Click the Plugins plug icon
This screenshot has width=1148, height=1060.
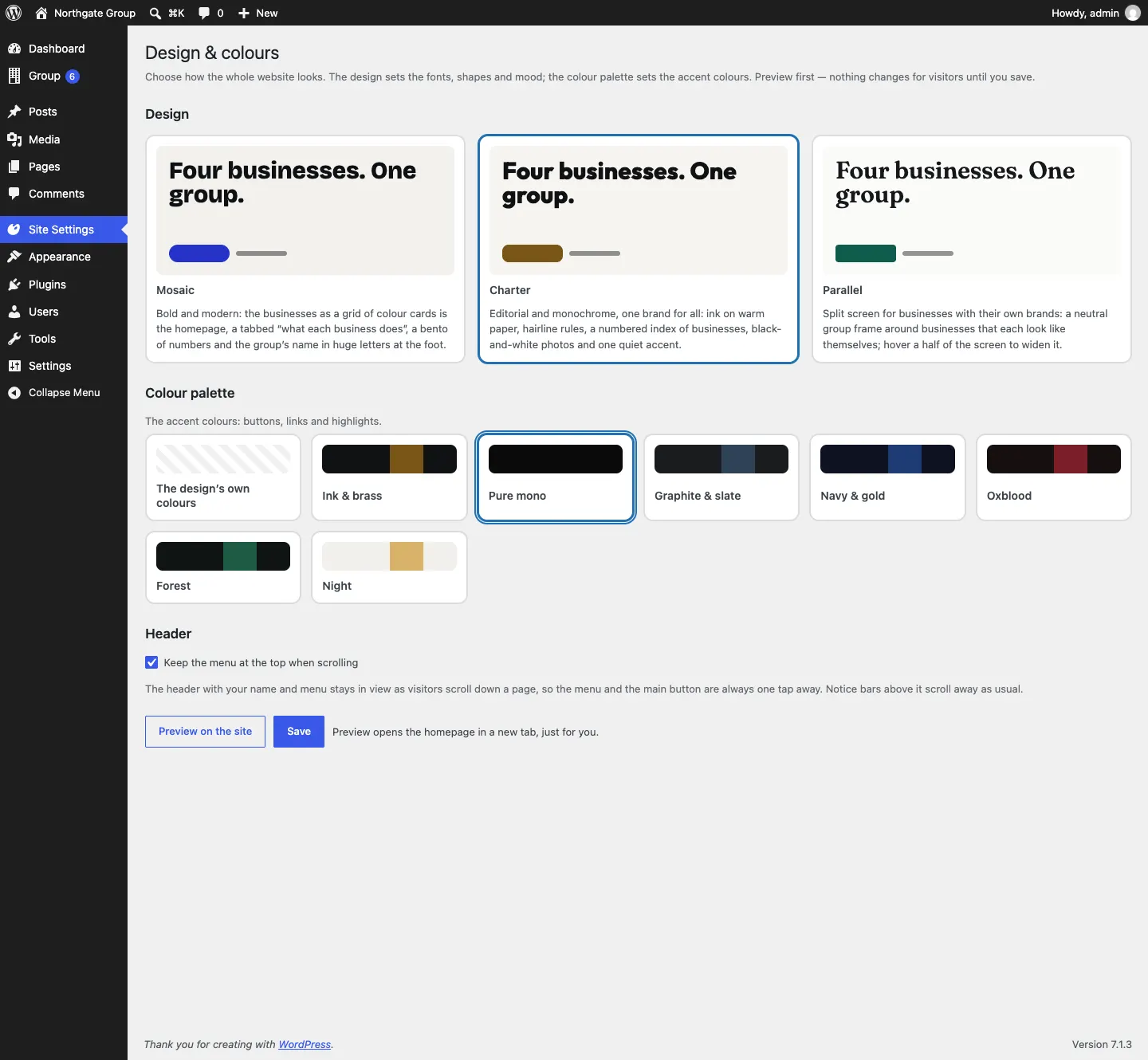click(x=14, y=285)
